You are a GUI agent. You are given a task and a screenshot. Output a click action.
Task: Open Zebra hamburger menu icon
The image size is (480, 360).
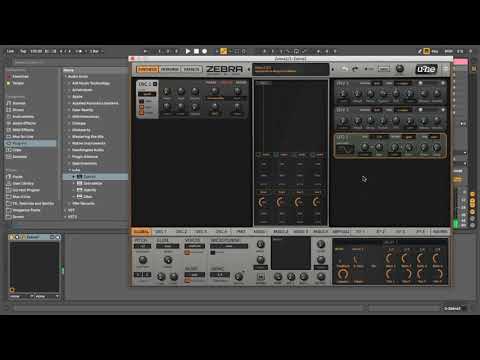pyautogui.click(x=445, y=69)
